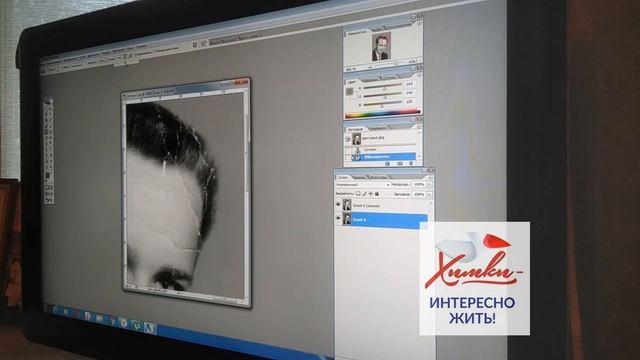Open the History tab
Viewport: 640px width, 360px height.
tap(355, 129)
